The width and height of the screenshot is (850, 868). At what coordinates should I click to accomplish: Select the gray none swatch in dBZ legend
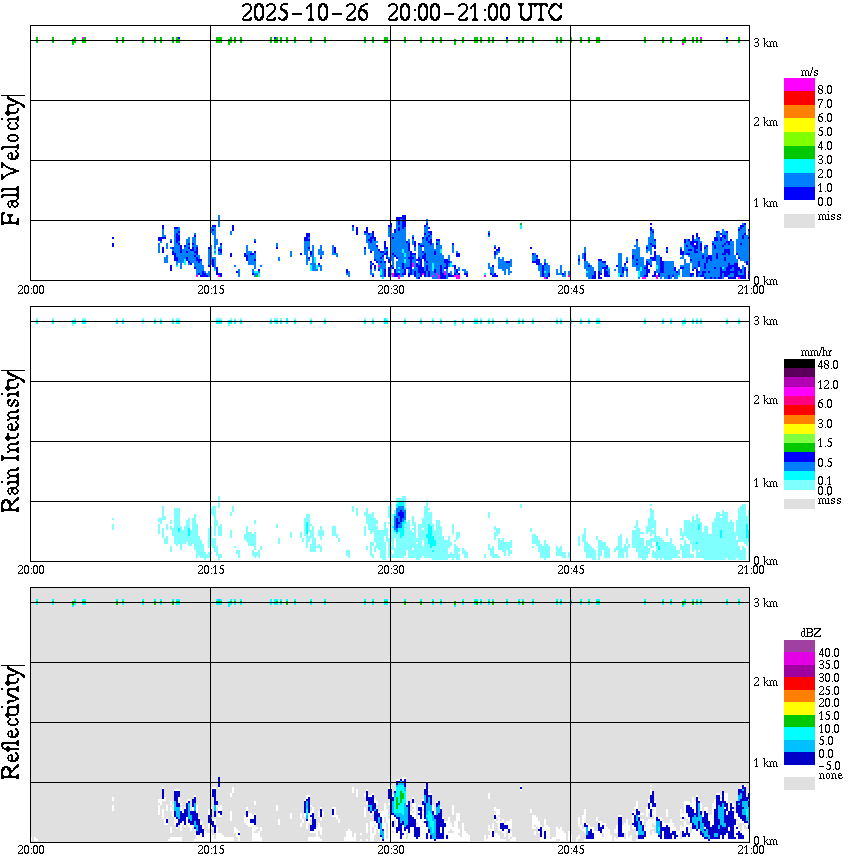(x=799, y=783)
